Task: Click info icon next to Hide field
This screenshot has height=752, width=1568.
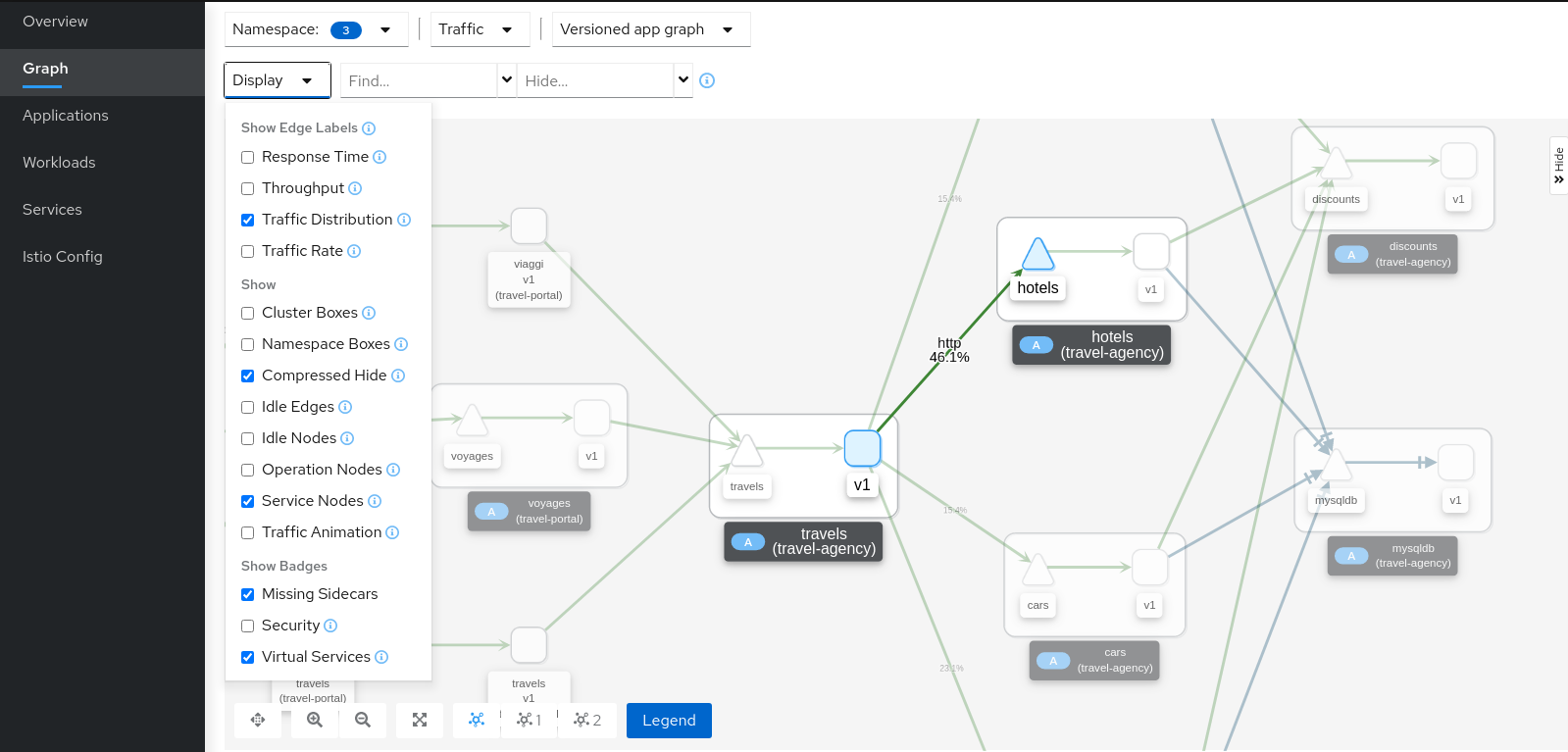Action: click(x=707, y=80)
